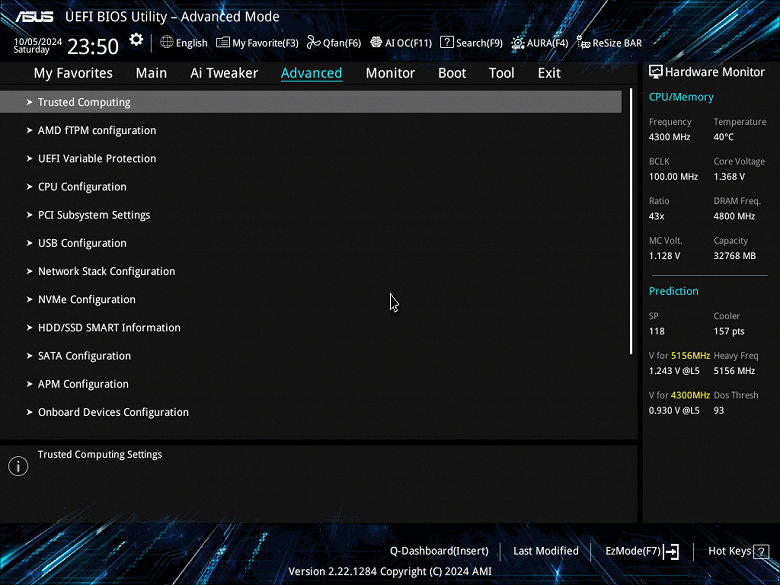This screenshot has height=585, width=780.
Task: Expand PCI Subsystem Settings
Action: click(310, 215)
